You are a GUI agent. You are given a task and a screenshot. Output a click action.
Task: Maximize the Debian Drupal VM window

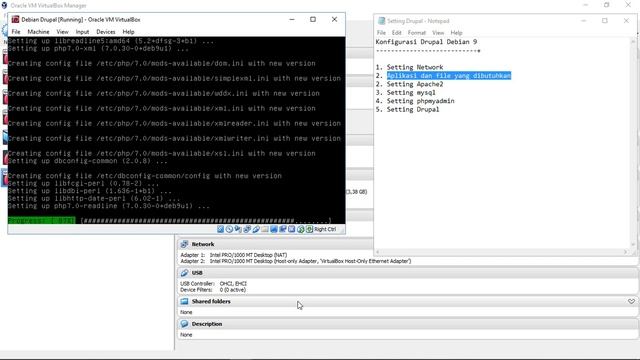click(313, 19)
